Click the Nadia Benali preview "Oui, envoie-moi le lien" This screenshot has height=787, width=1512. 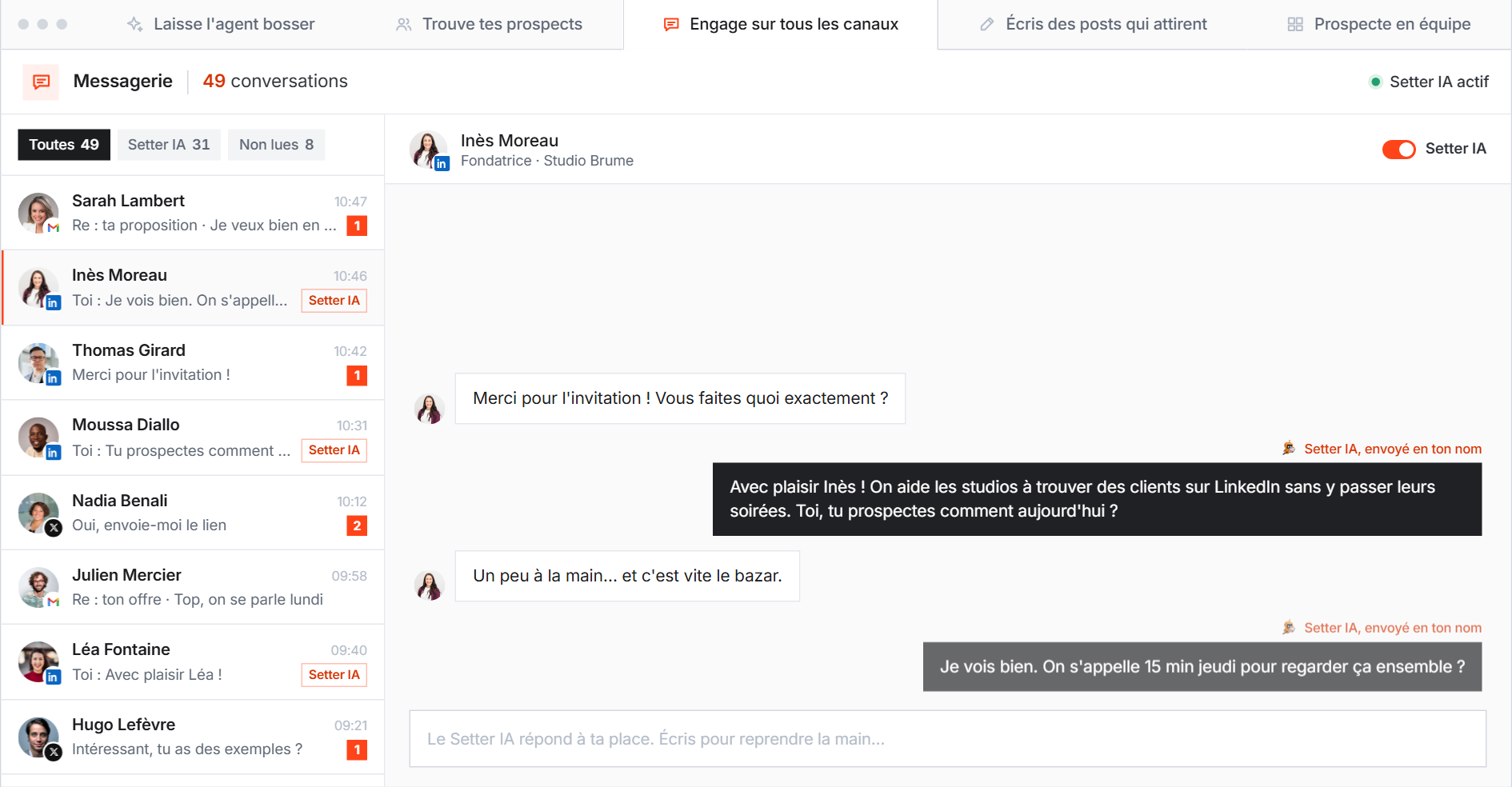click(x=149, y=525)
